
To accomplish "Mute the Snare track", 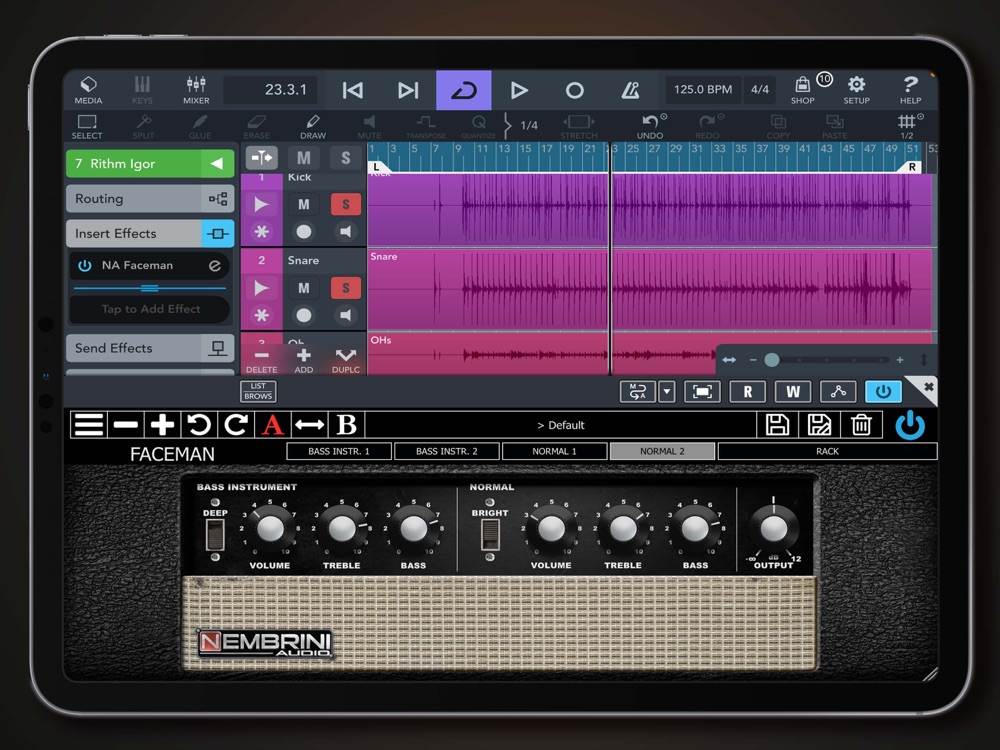I will coord(304,288).
